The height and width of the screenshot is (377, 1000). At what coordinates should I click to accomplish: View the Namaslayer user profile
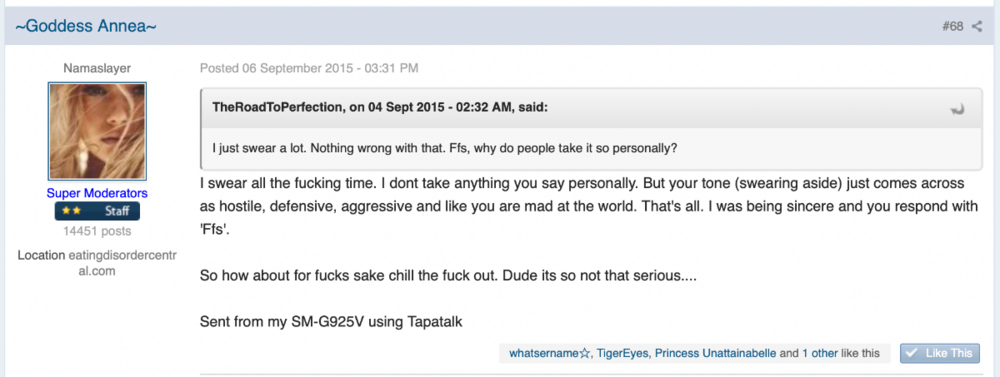pyautogui.click(x=97, y=68)
